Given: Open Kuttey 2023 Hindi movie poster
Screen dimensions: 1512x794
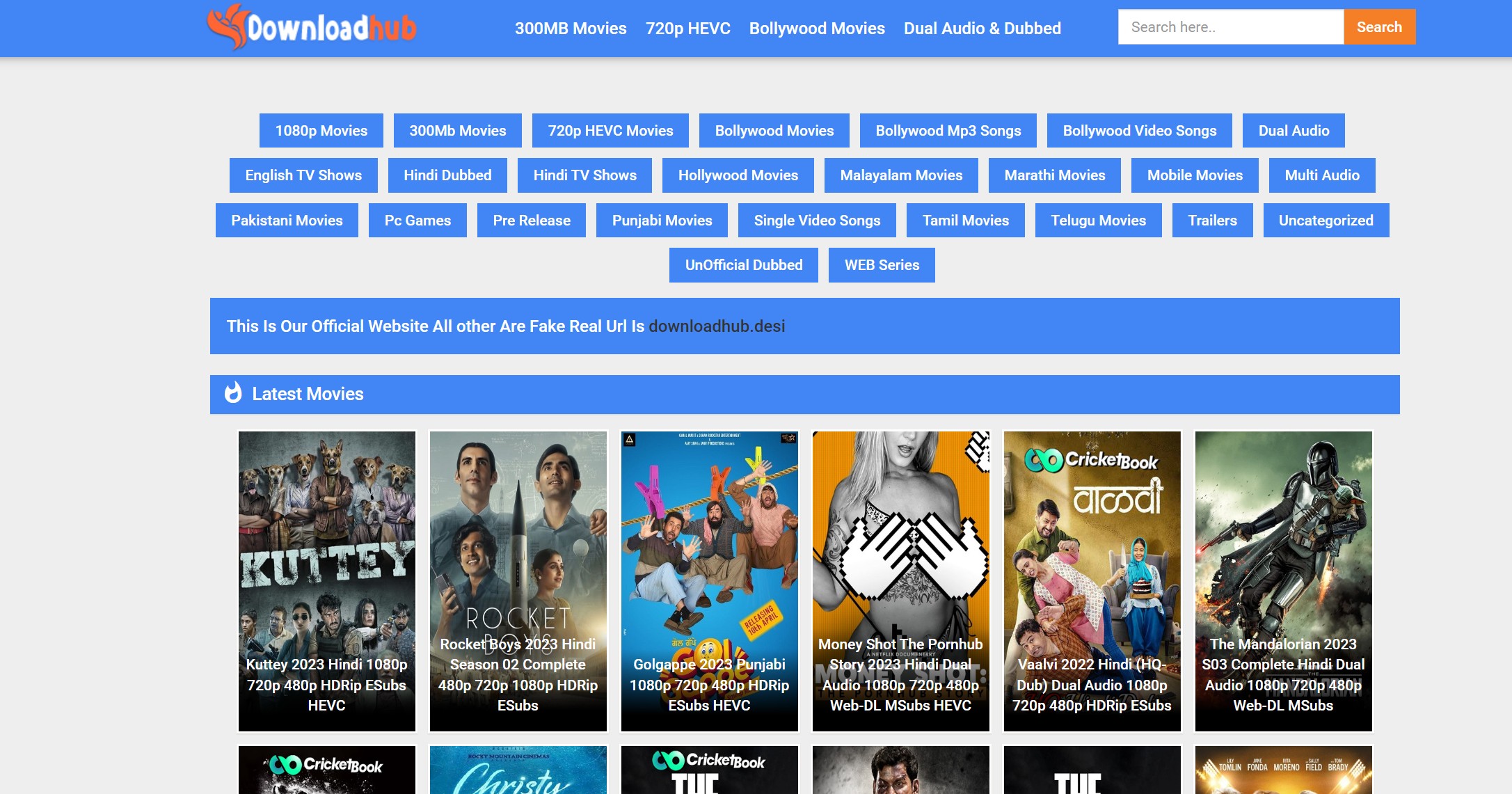Looking at the screenshot, I should 327,581.
